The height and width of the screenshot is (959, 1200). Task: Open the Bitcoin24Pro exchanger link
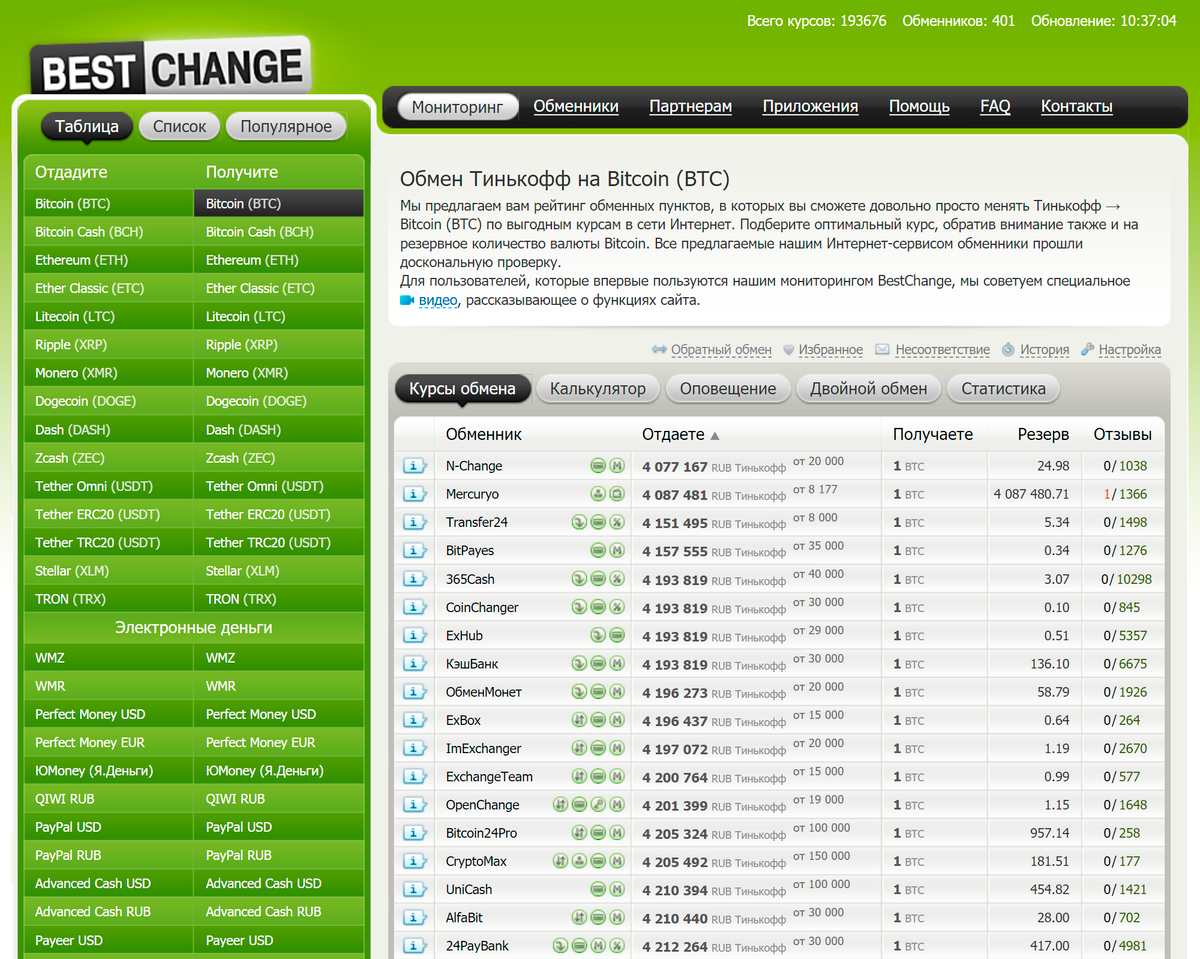(481, 833)
